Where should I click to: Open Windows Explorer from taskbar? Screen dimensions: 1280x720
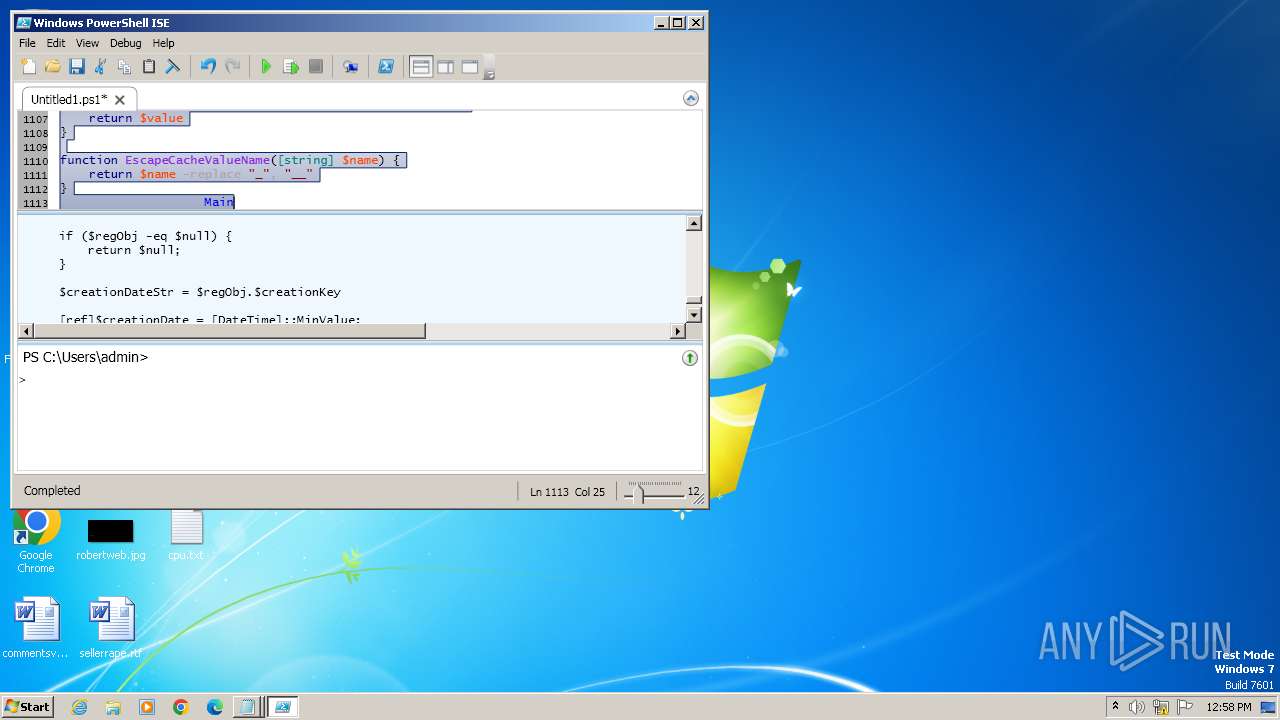(113, 707)
